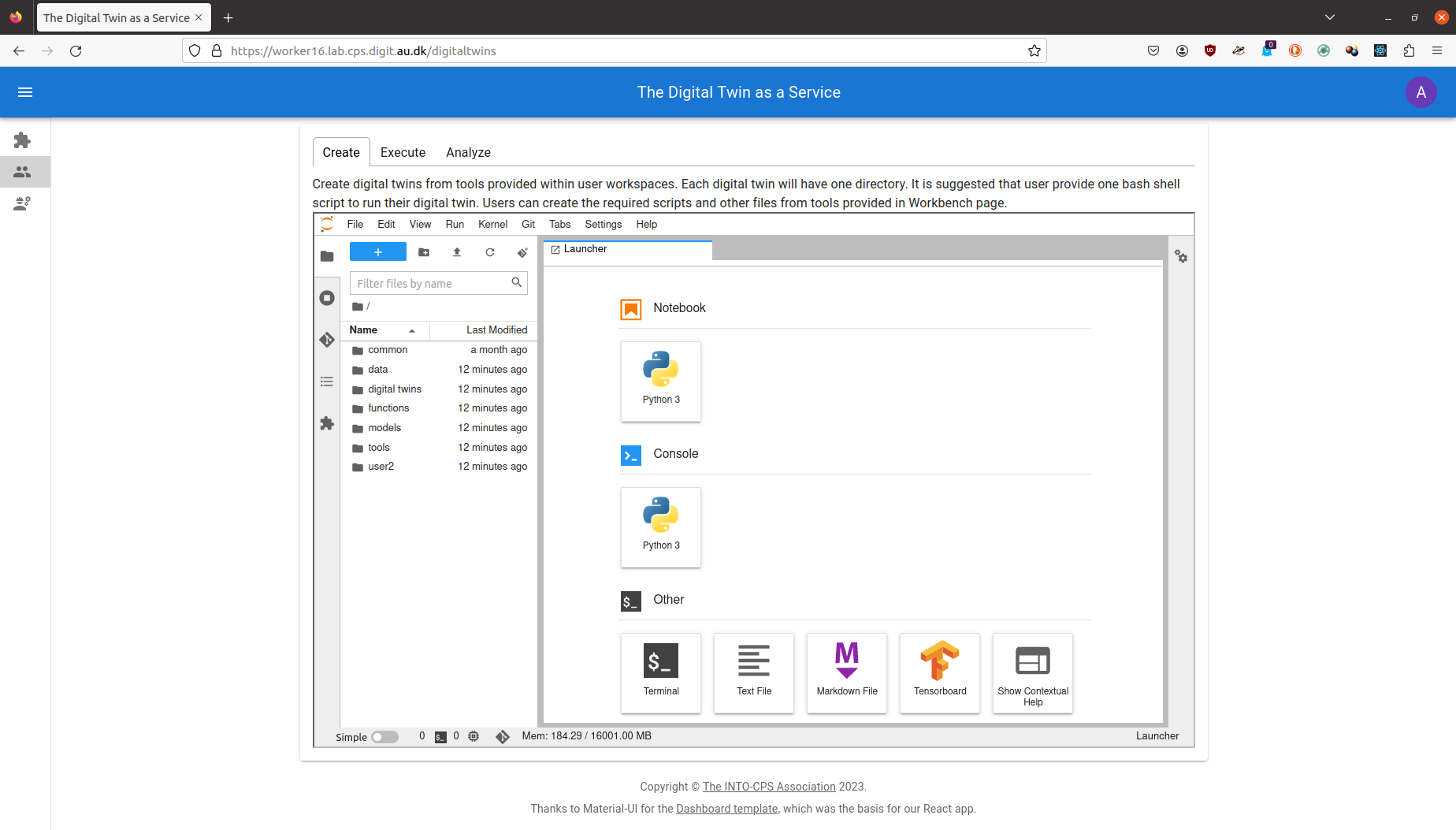Open the Edit menu
Screen dimensions: 1456x830
386,224
